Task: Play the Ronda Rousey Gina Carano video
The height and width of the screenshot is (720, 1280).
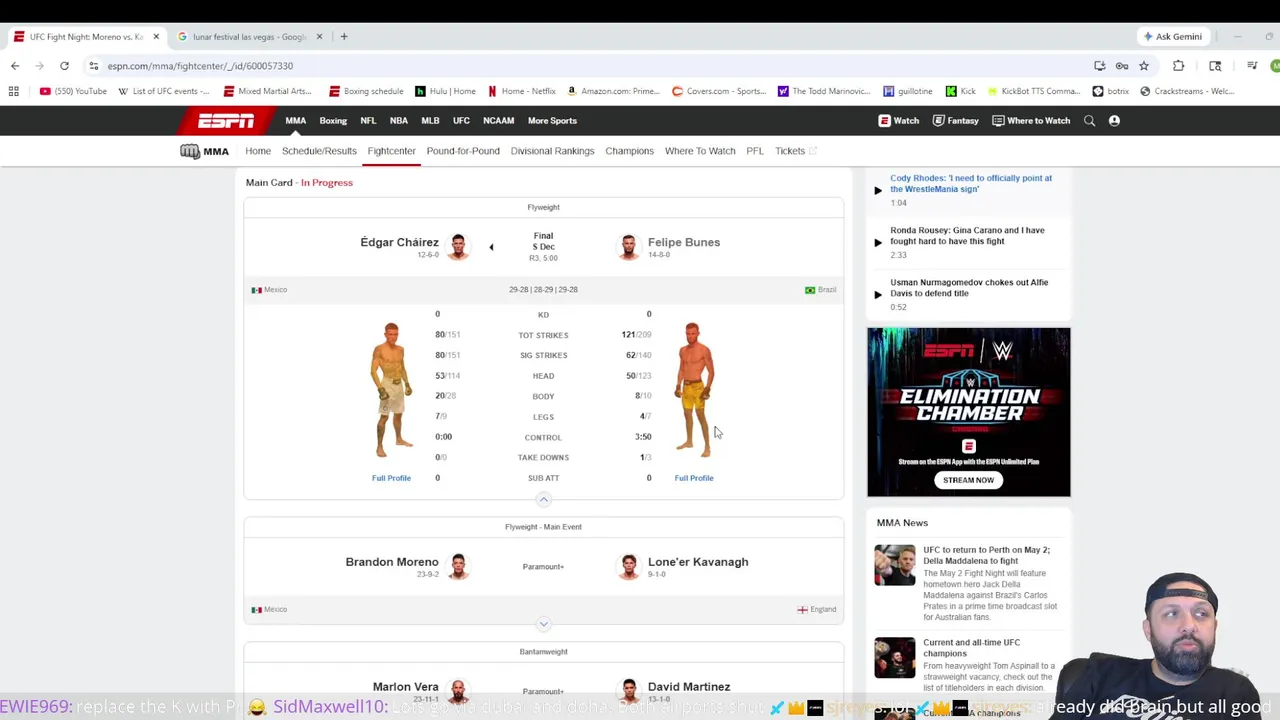Action: (878, 242)
